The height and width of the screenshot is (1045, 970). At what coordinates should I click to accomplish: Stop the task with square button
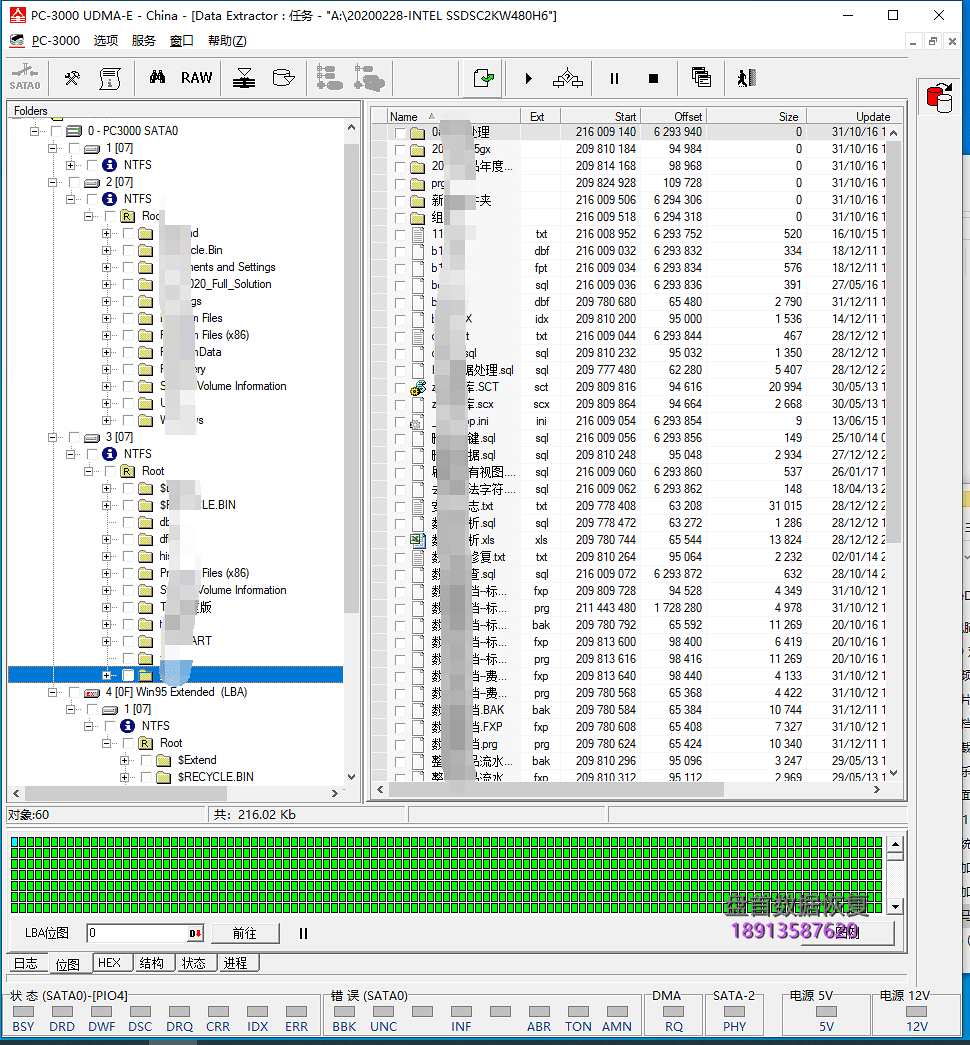pyautogui.click(x=653, y=79)
